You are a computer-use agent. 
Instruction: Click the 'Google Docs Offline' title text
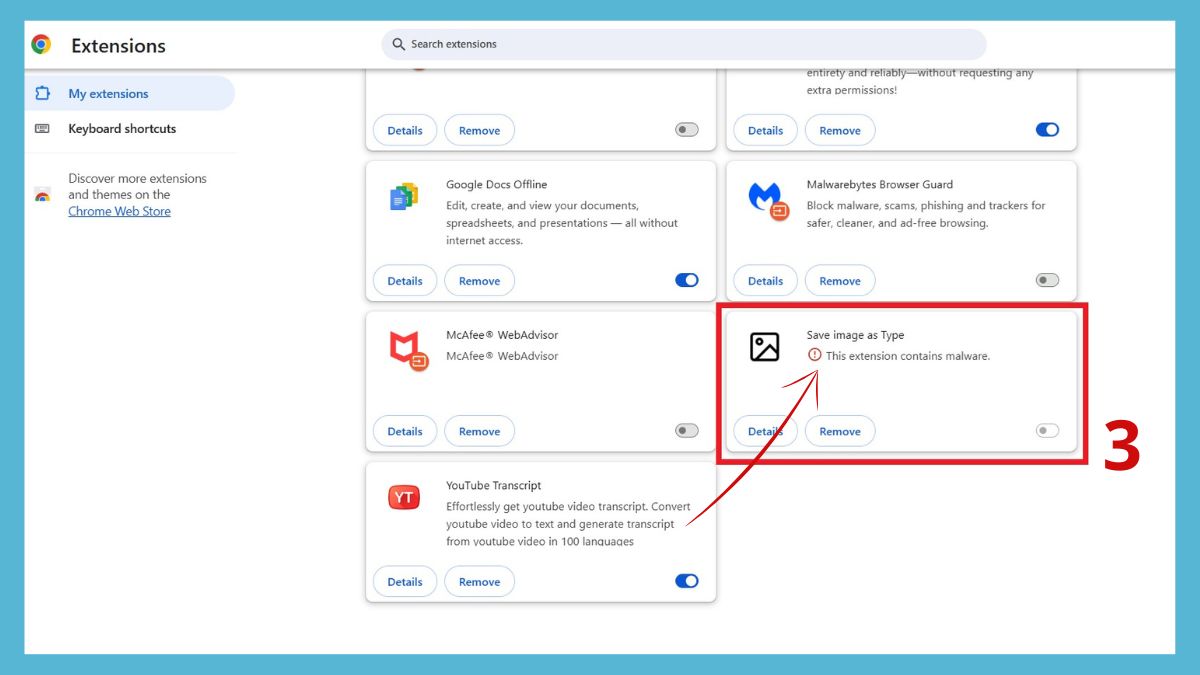(496, 184)
